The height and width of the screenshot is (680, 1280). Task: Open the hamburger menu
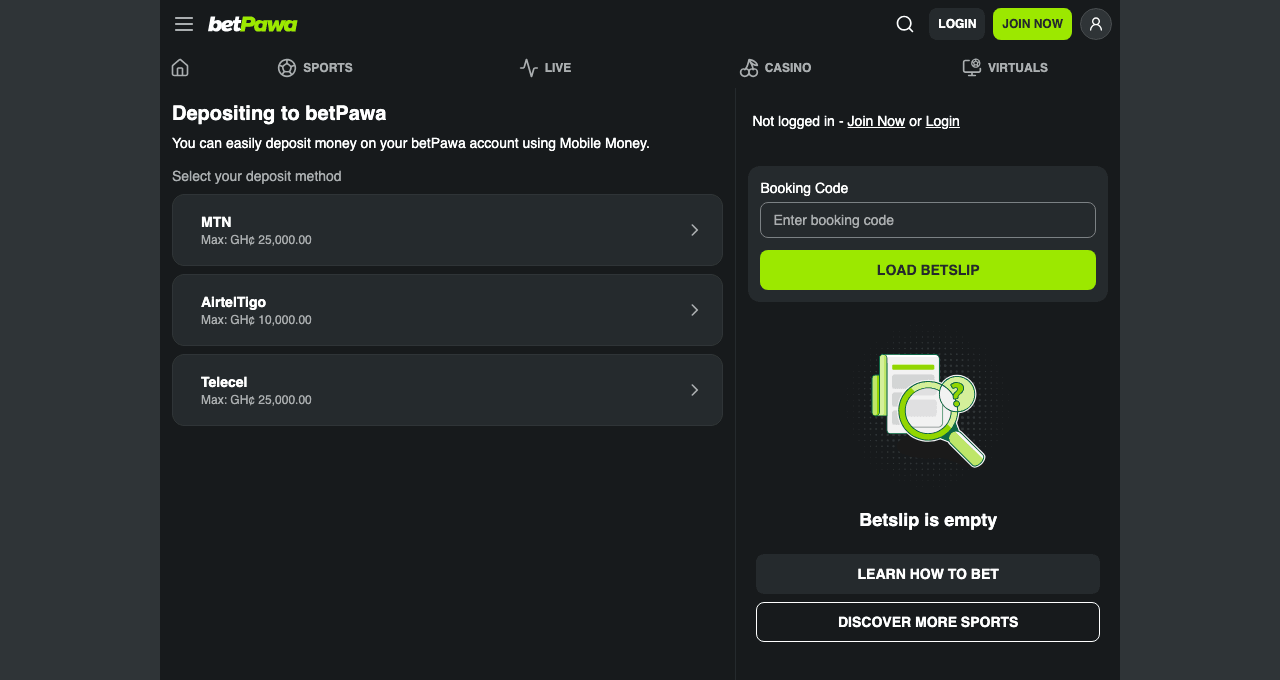[184, 24]
